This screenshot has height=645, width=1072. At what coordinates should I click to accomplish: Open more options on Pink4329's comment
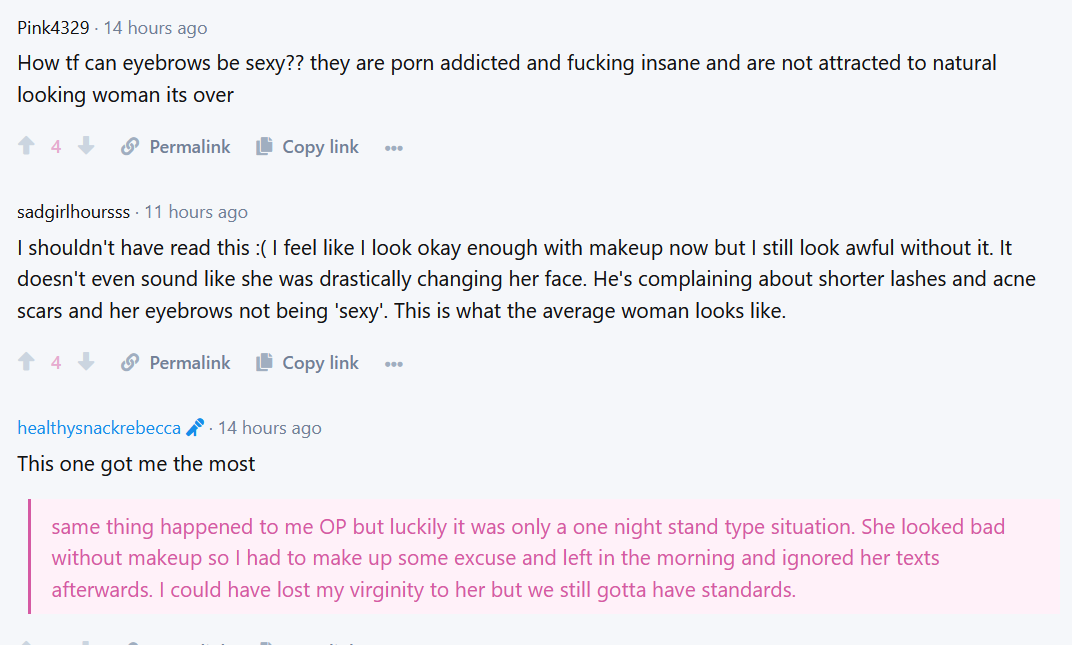pyautogui.click(x=394, y=148)
